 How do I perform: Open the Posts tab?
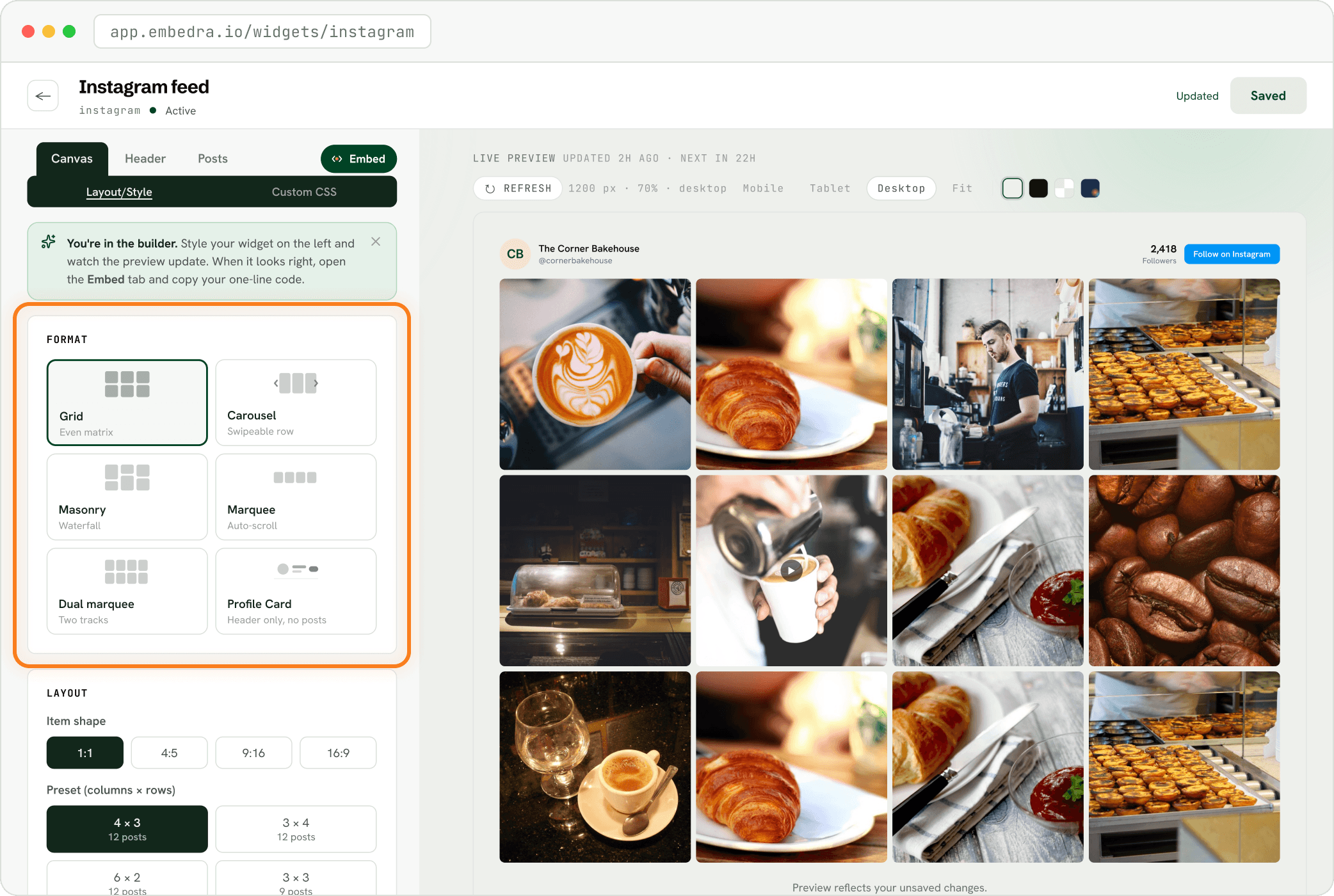tap(213, 159)
